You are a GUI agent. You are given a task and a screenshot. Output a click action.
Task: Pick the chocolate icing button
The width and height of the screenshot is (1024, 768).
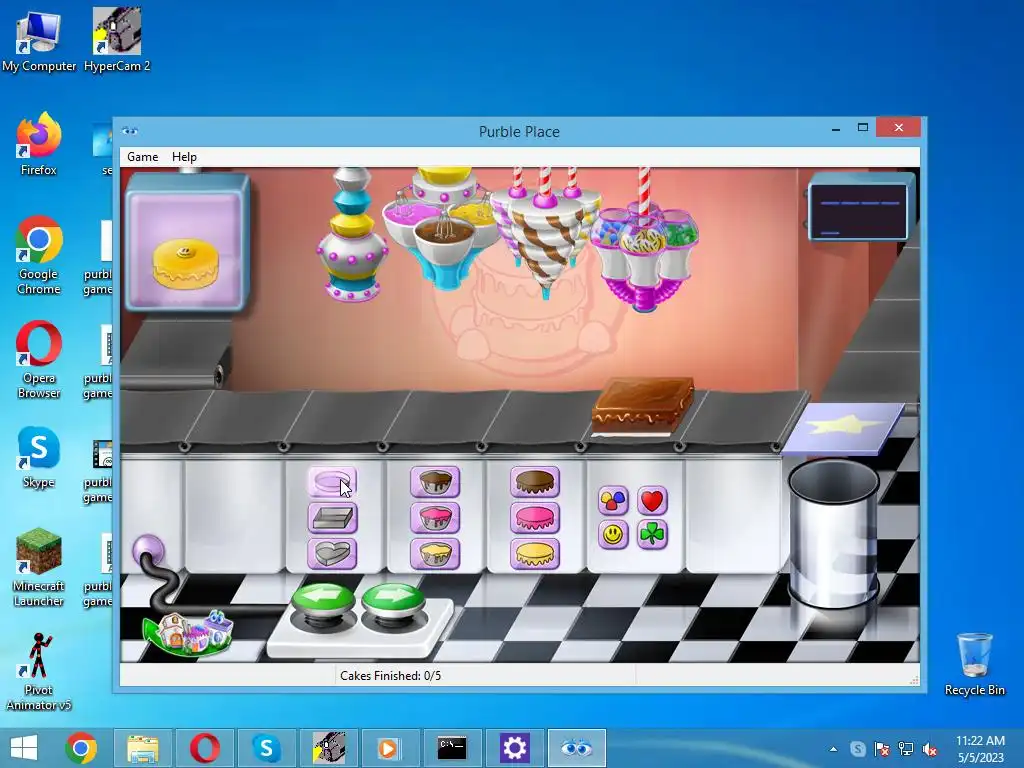tap(535, 482)
